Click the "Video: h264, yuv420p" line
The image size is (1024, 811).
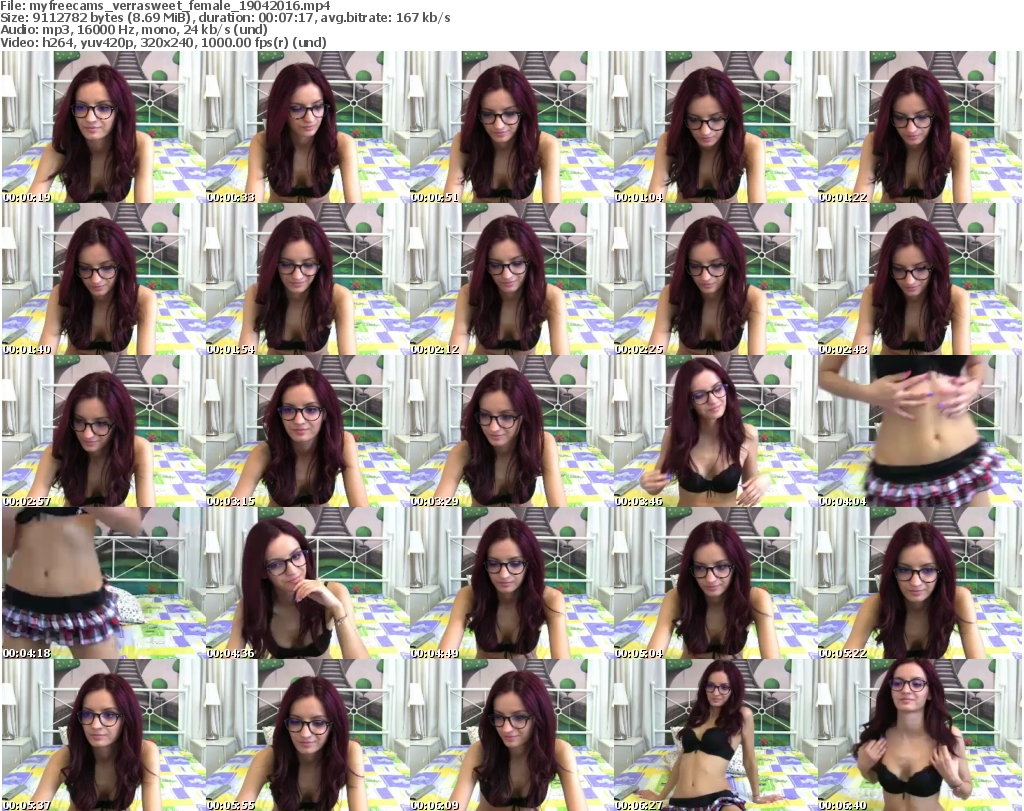[x=163, y=42]
